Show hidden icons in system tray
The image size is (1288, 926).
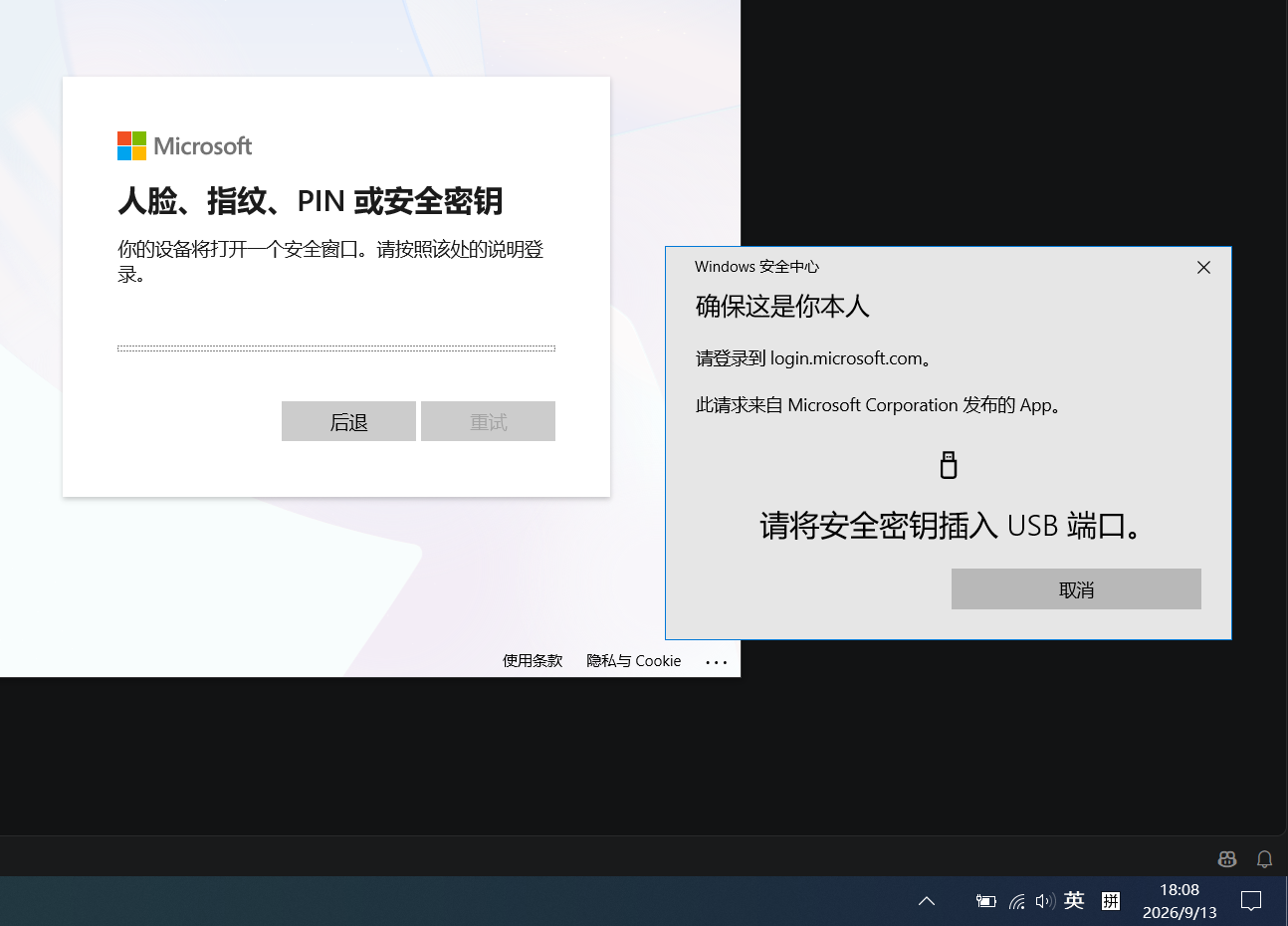[x=927, y=901]
